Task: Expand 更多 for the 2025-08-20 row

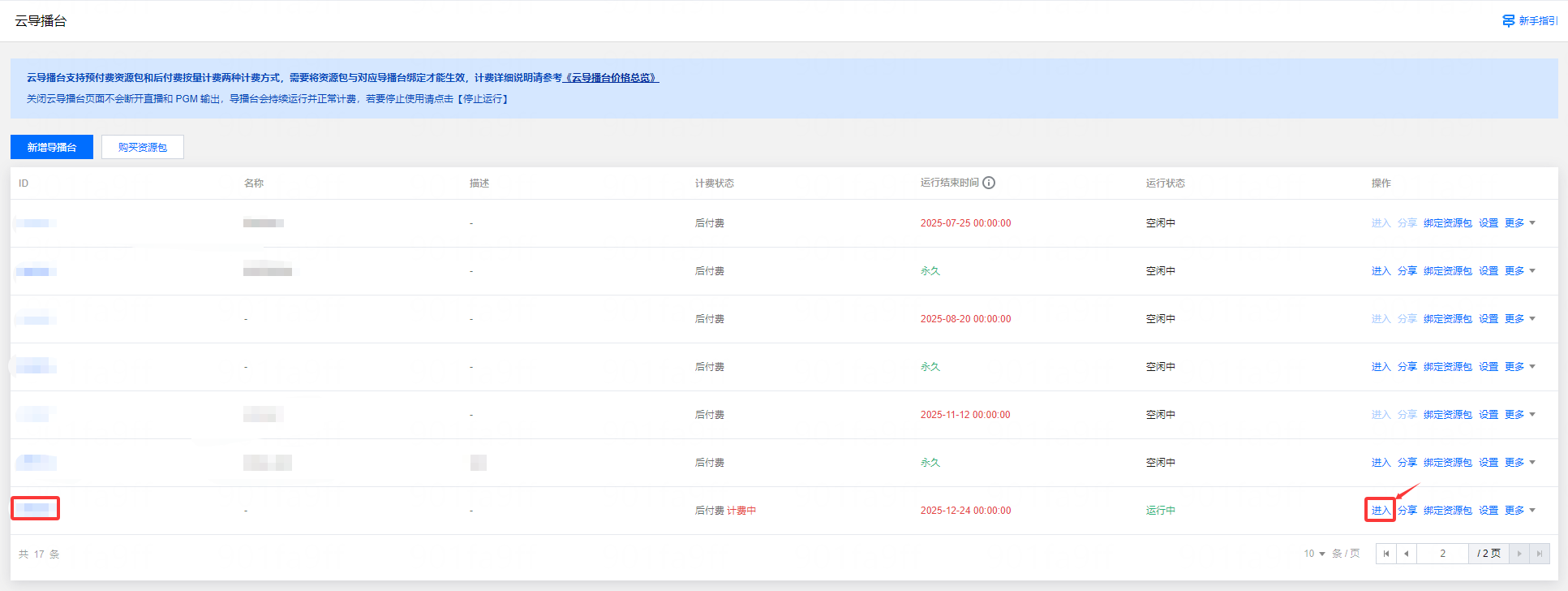Action: [1519, 319]
